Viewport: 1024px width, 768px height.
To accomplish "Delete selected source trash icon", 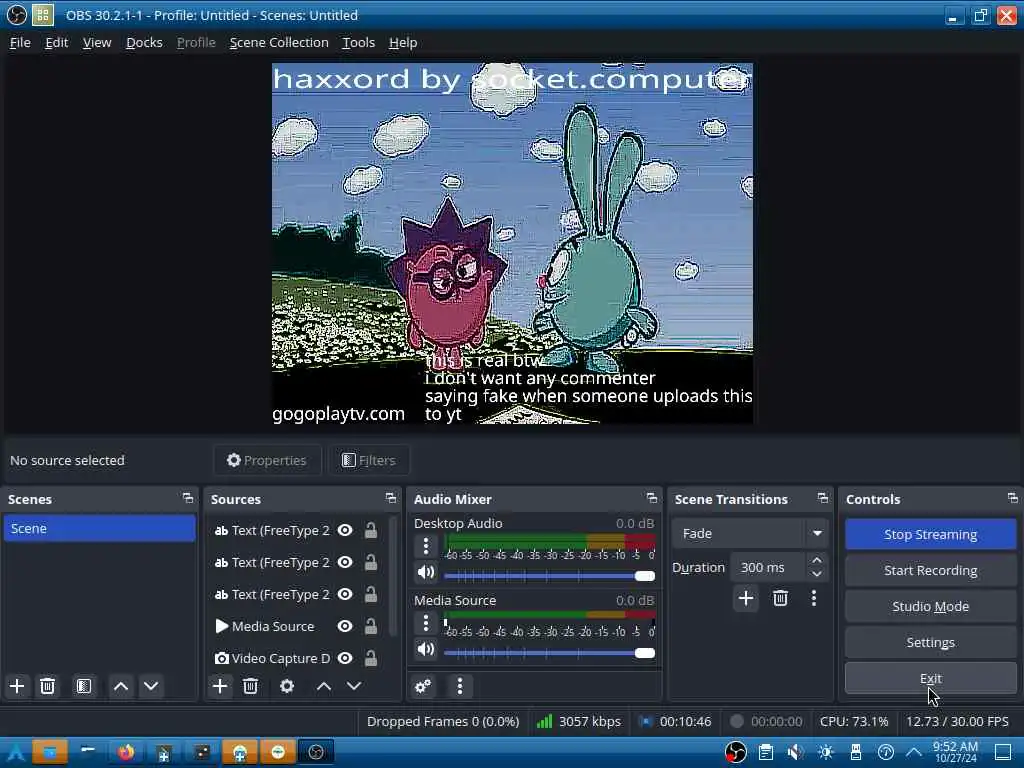I will click(x=250, y=686).
